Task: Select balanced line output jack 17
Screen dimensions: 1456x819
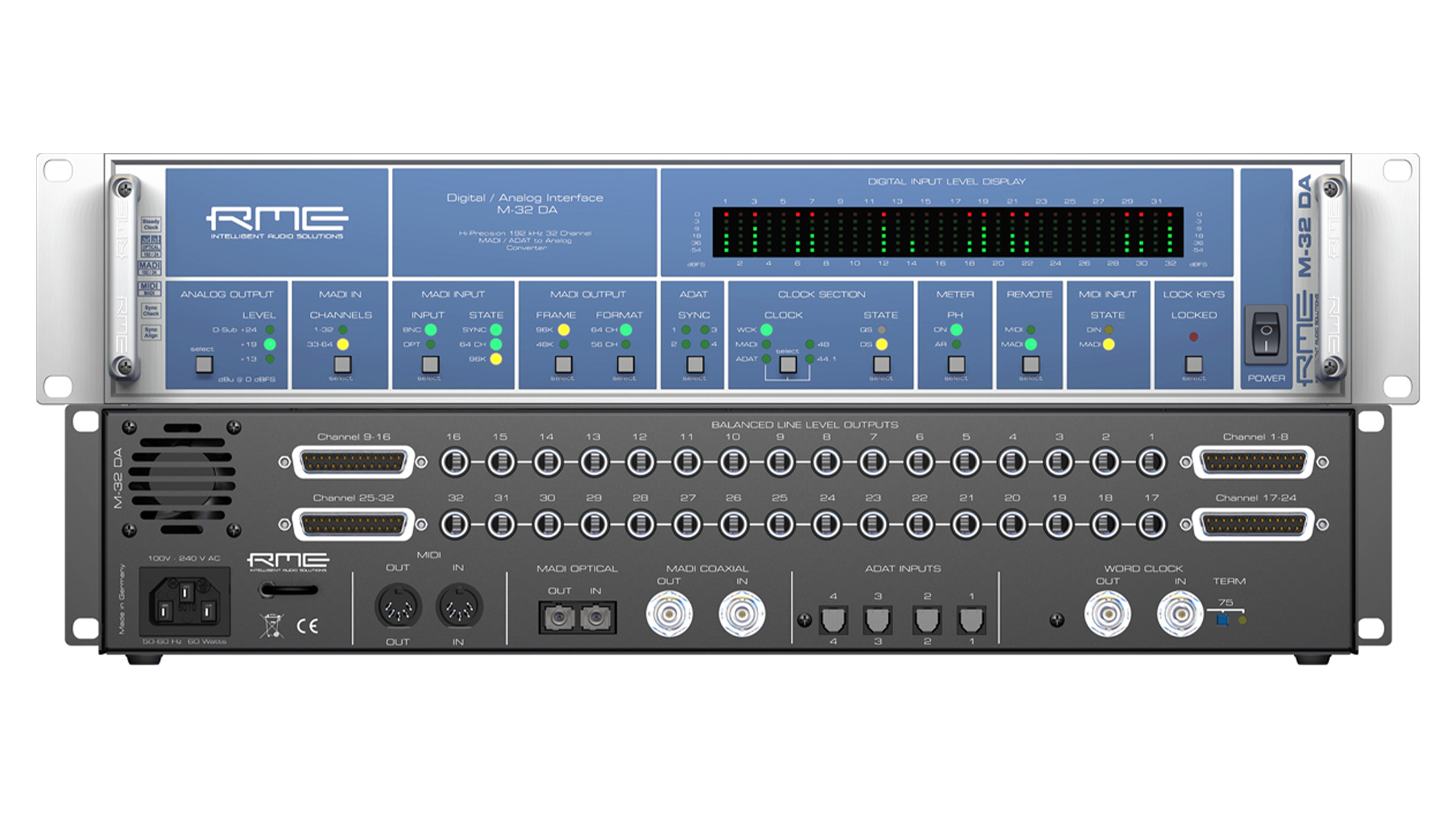Action: [1152, 524]
